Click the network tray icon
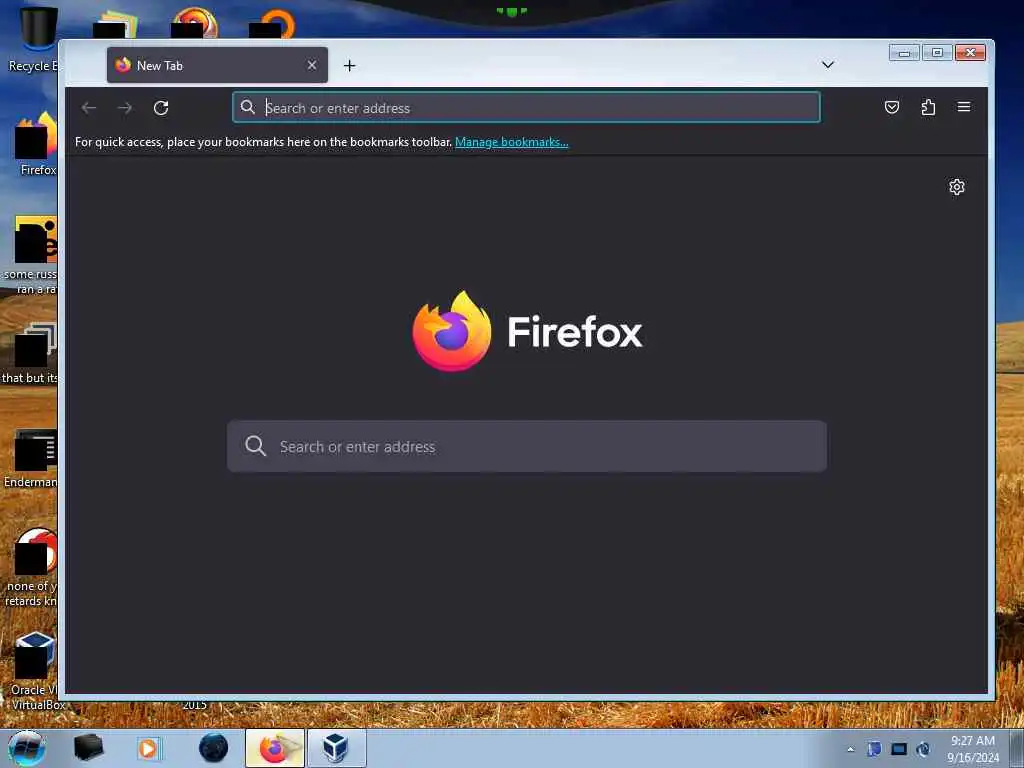The image size is (1024, 768). coord(899,749)
